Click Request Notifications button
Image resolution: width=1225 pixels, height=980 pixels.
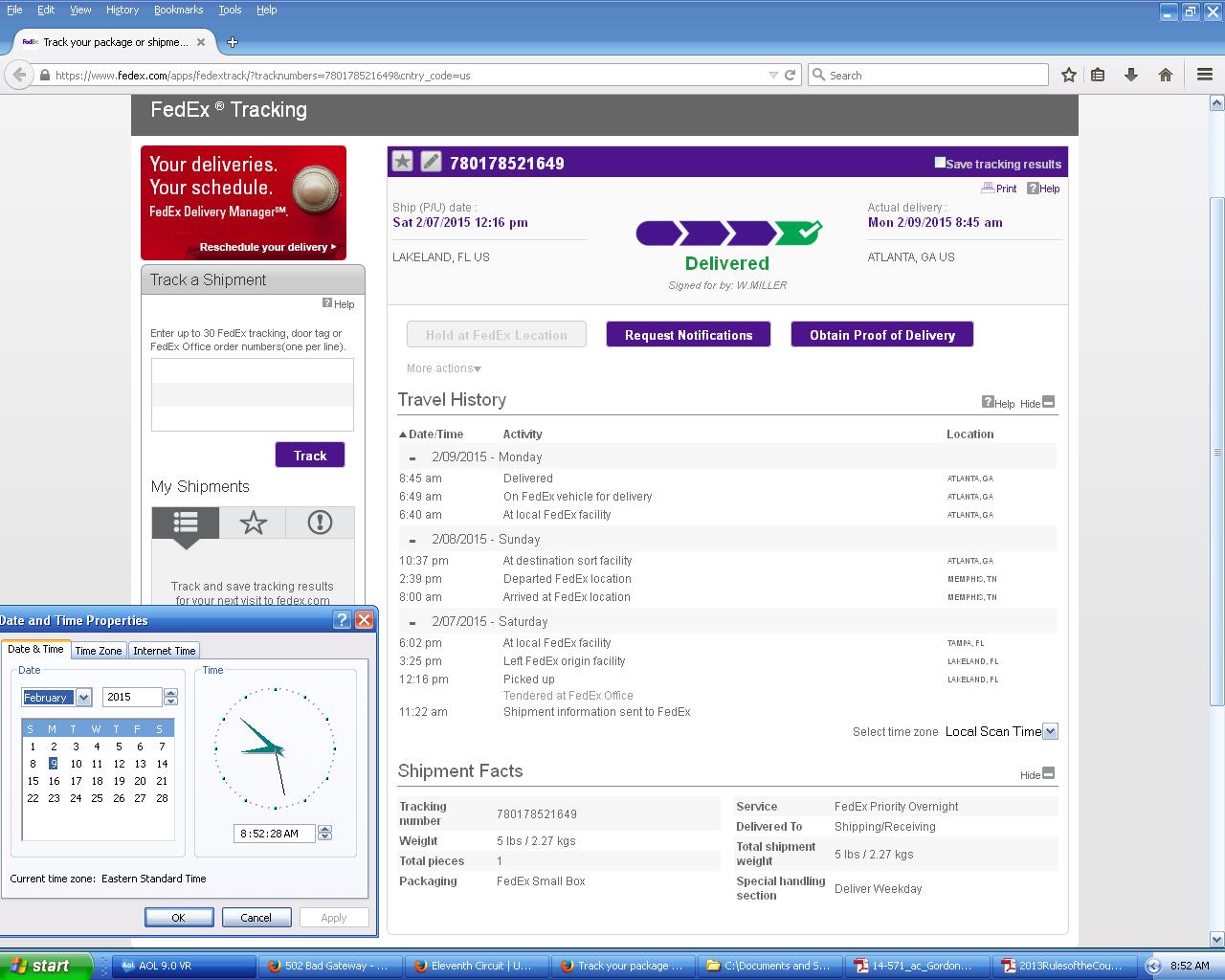coord(688,335)
